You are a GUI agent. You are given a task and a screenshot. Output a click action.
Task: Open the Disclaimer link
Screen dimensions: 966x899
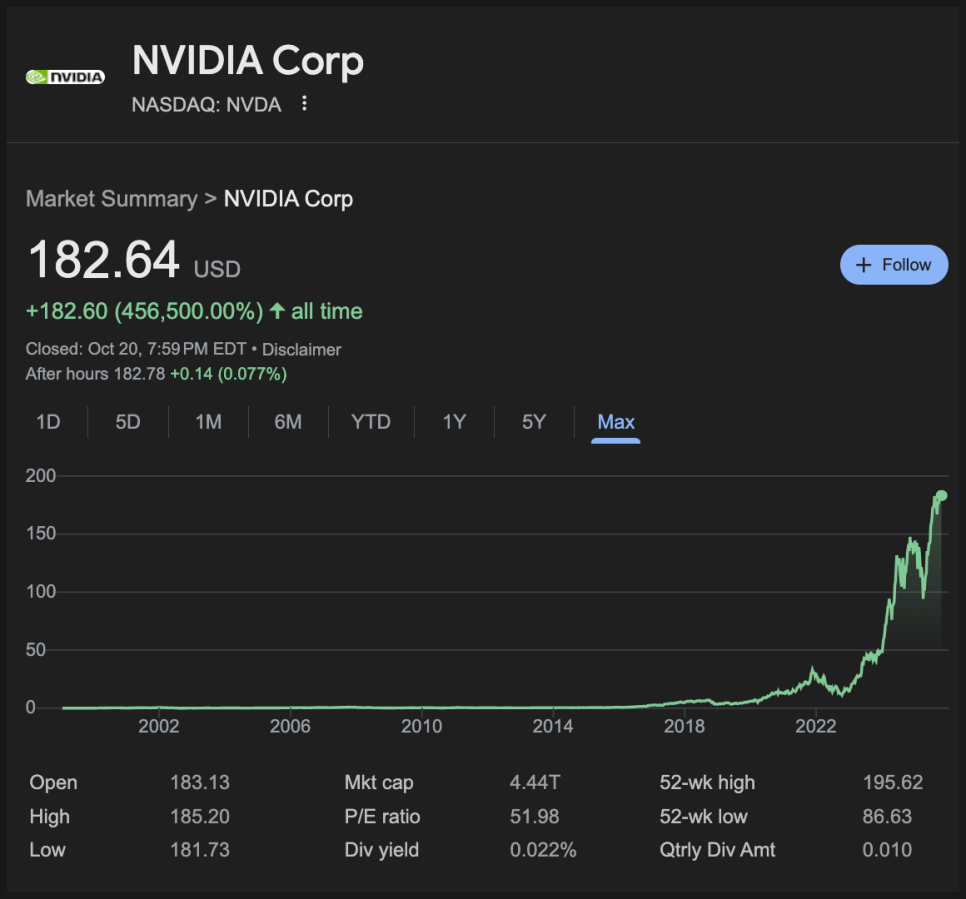[302, 350]
